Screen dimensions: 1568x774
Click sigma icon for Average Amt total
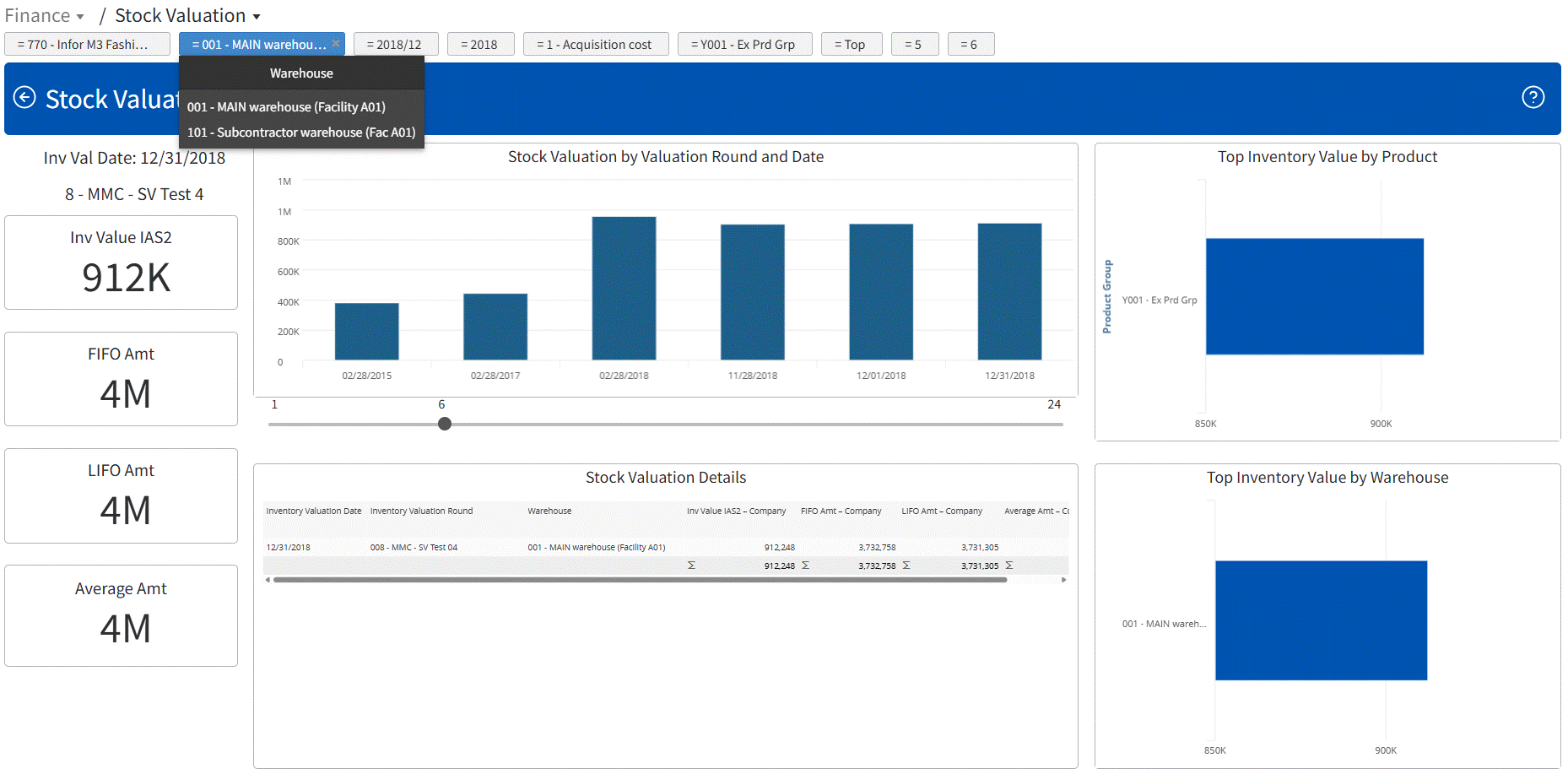[1009, 566]
